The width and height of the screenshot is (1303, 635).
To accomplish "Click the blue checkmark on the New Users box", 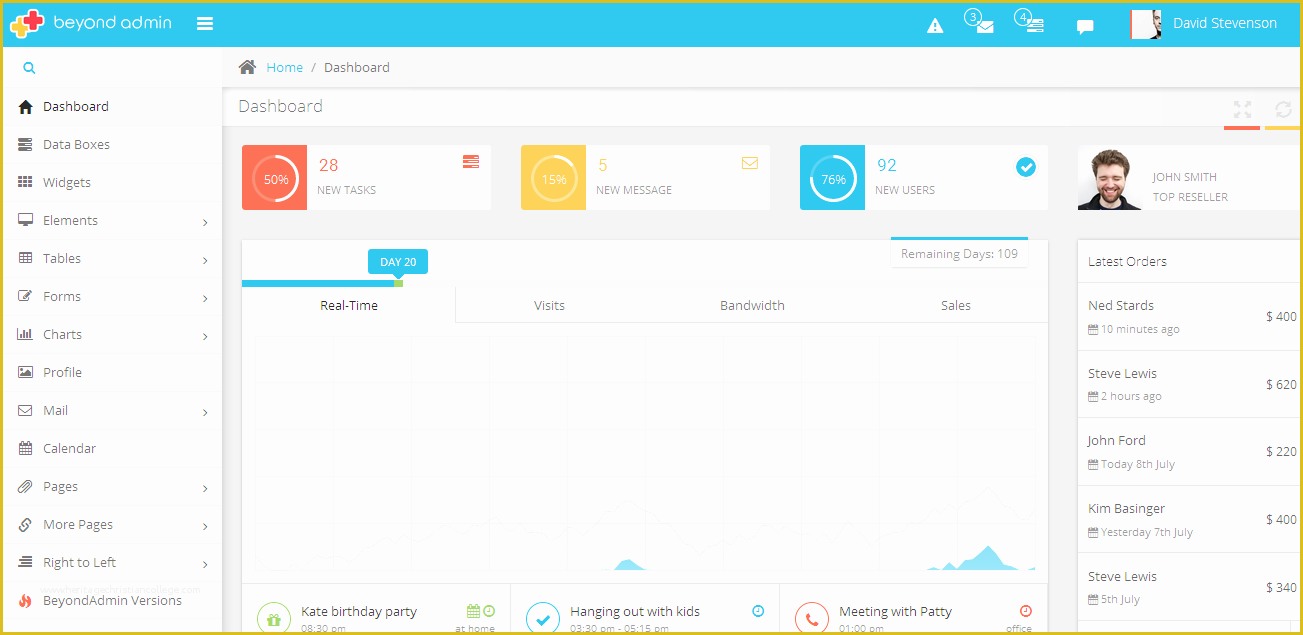I will 1026,167.
